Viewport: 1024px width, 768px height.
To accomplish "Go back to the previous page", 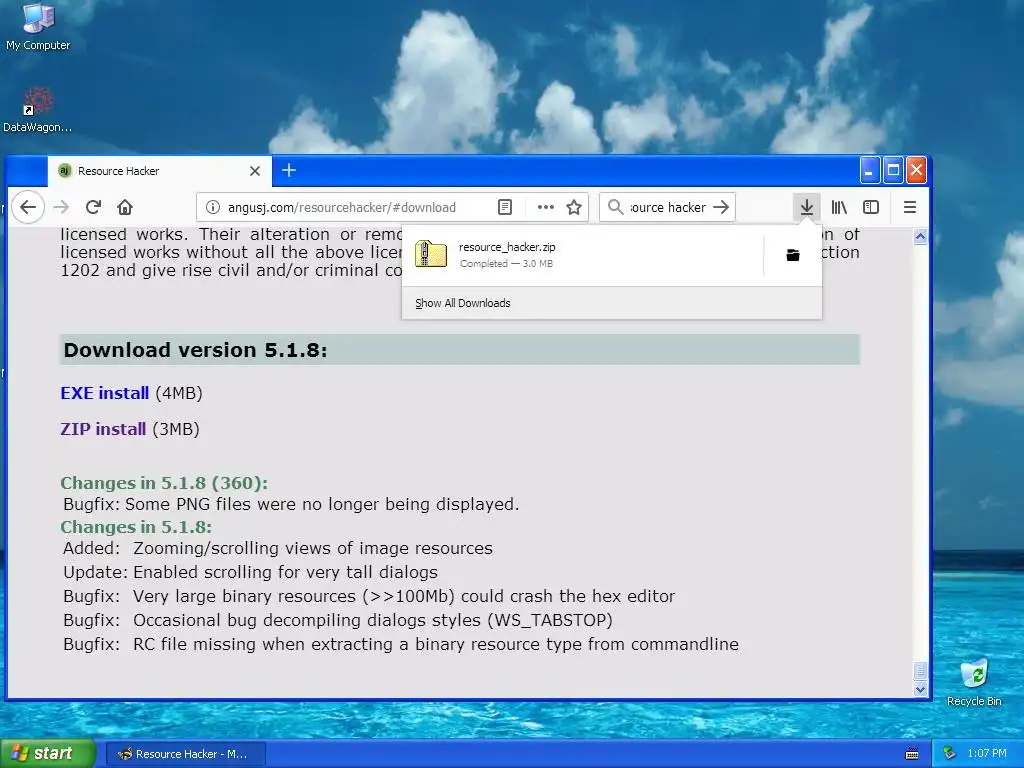I will [x=27, y=208].
